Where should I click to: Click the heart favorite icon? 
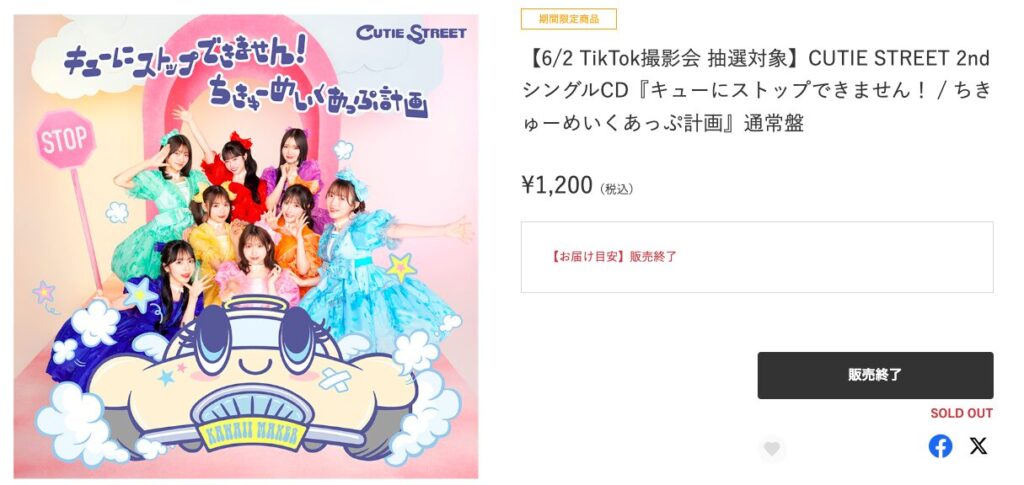click(x=772, y=449)
